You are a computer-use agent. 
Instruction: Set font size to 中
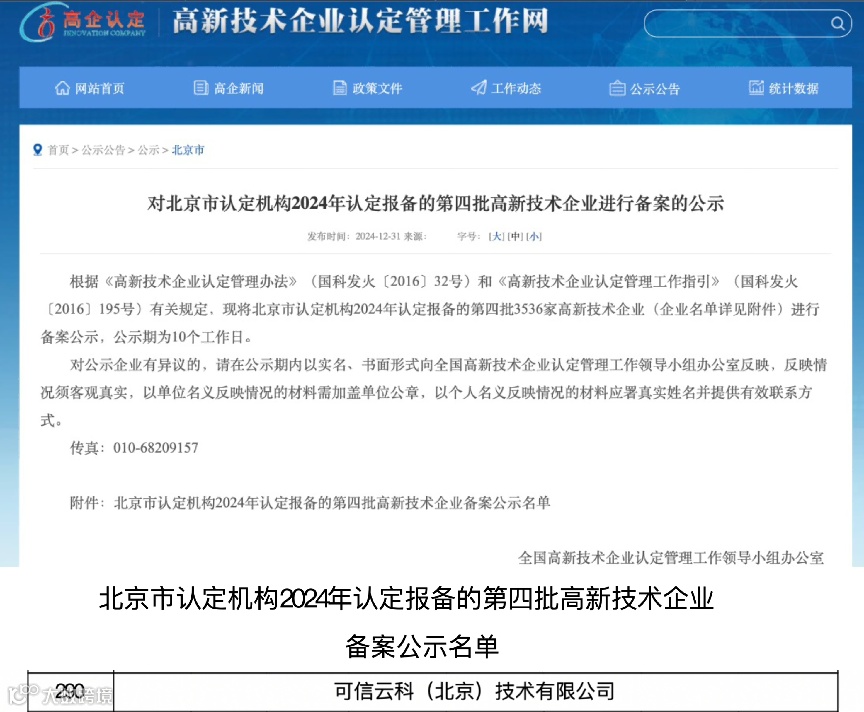(515, 236)
